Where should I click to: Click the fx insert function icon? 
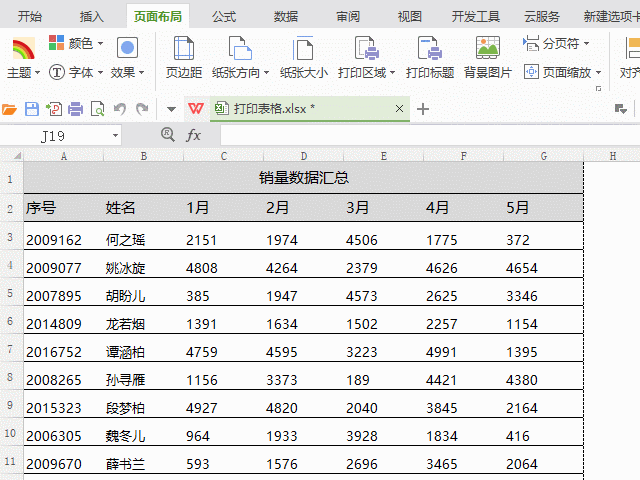tap(194, 135)
